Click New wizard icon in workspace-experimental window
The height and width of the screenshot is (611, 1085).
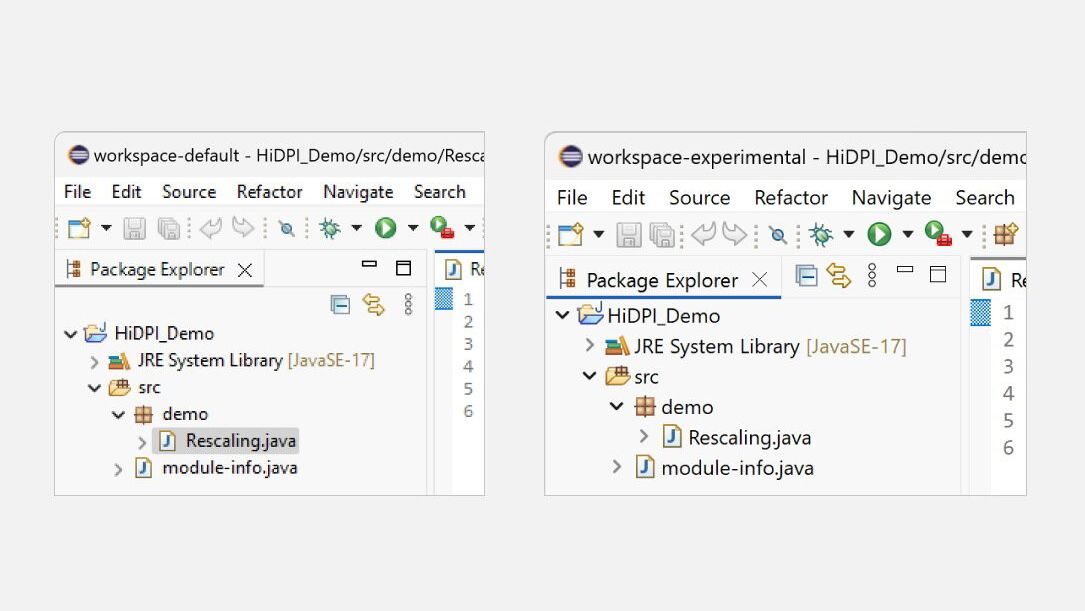tap(571, 235)
